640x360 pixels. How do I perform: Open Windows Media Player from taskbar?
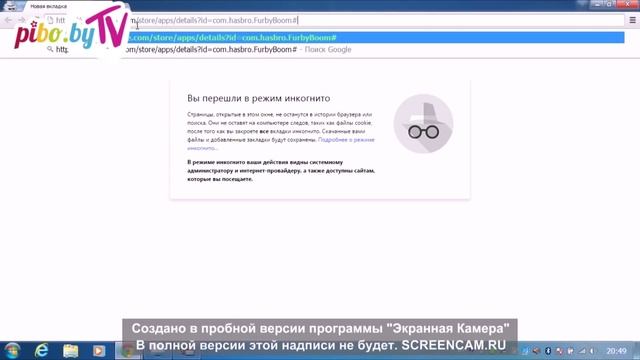(98, 351)
